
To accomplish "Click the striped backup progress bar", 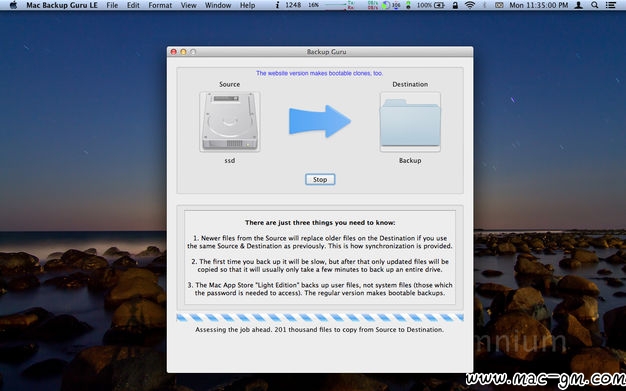I will tap(320, 318).
